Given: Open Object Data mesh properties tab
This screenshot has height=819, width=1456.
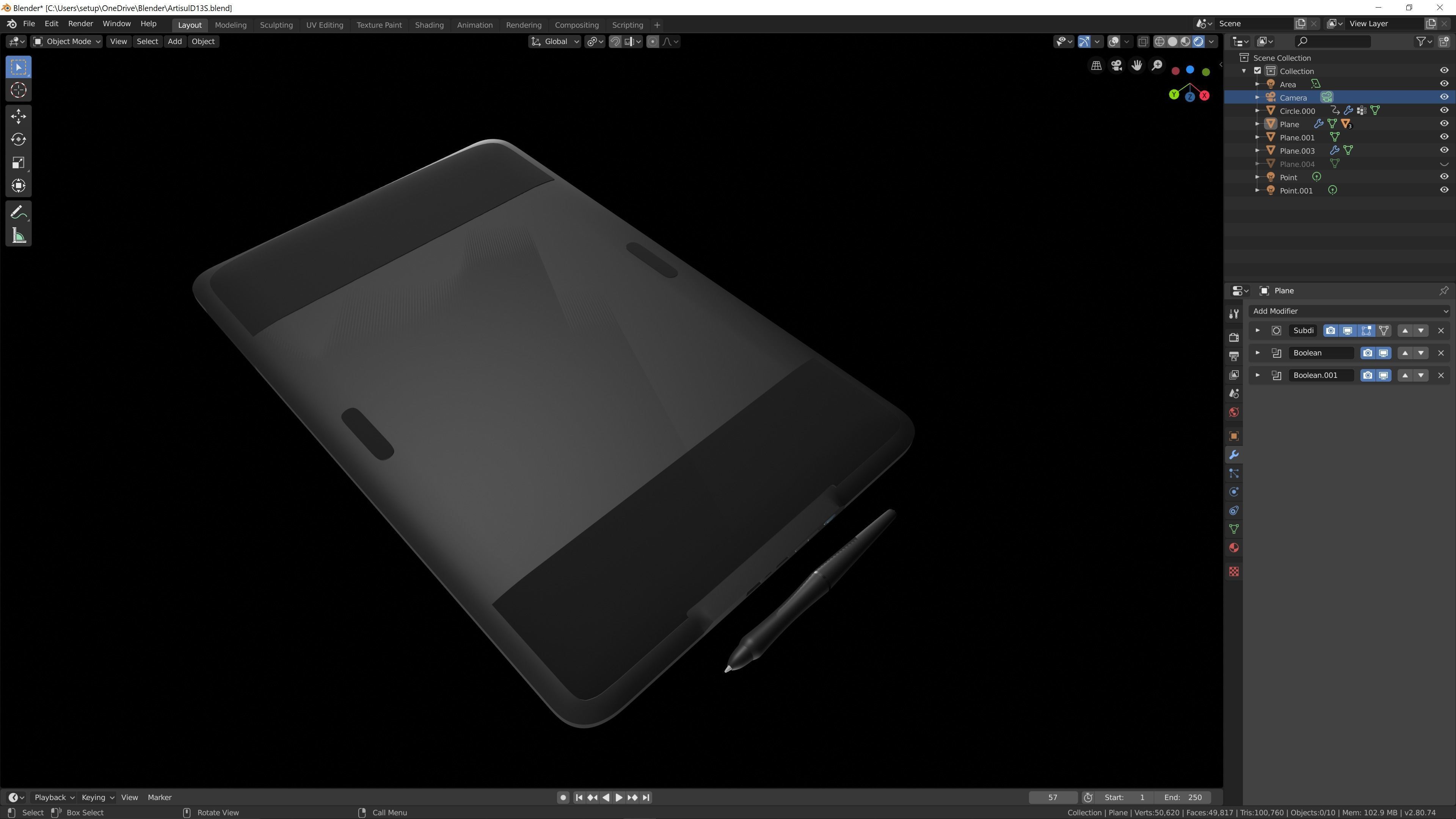Looking at the screenshot, I should coord(1234,530).
